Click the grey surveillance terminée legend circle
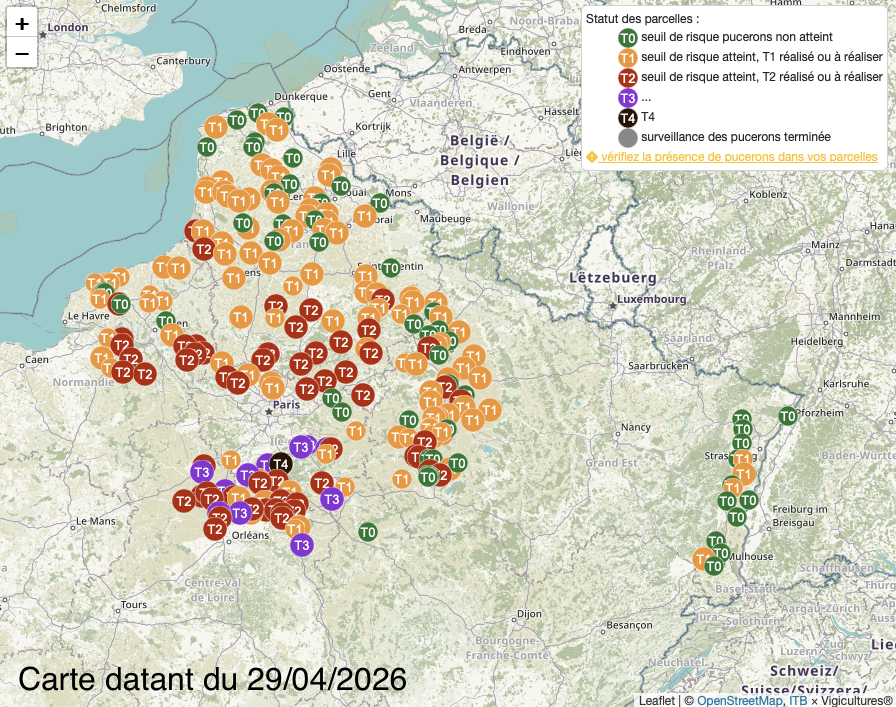 (628, 138)
